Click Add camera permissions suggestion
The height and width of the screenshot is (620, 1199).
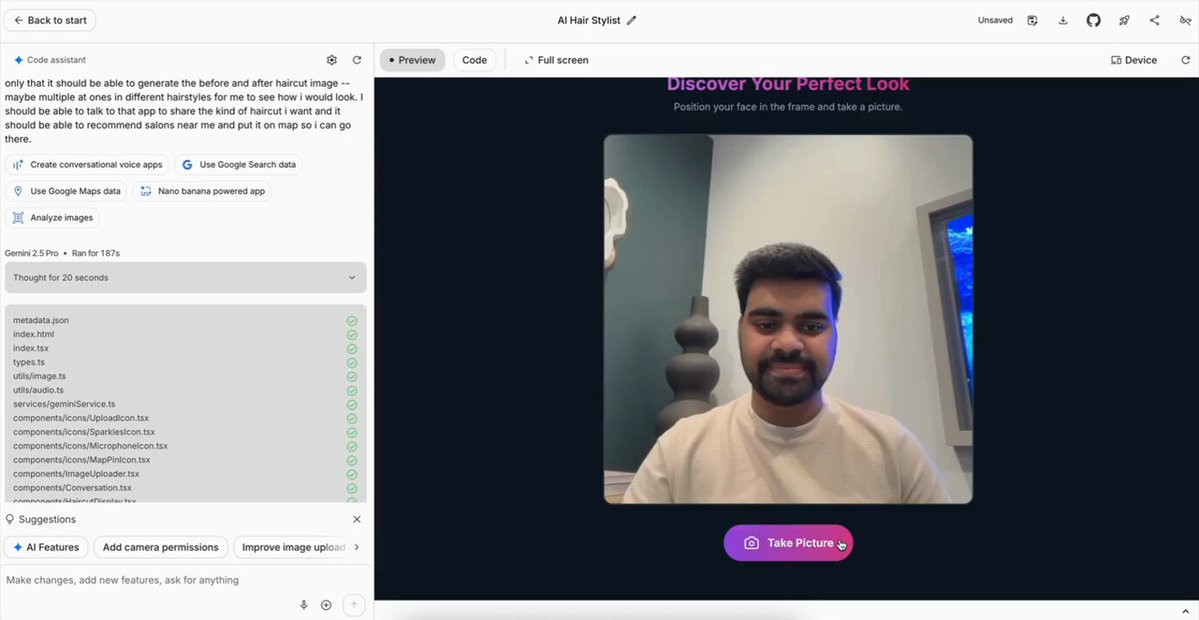[x=161, y=547]
